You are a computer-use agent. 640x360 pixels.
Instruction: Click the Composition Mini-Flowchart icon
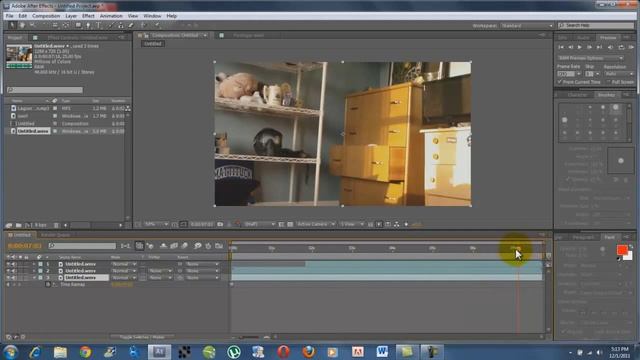[x=125, y=246]
